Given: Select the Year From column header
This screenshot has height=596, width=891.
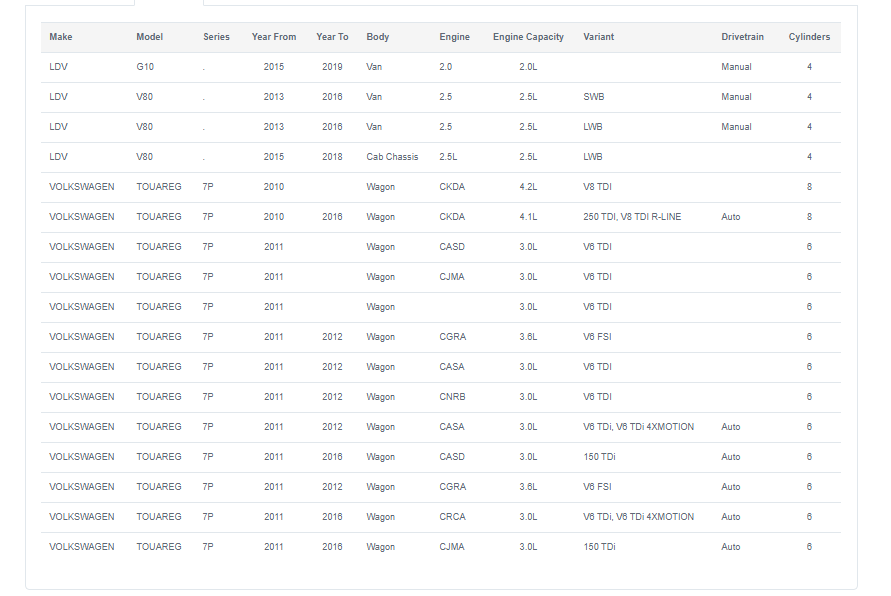Looking at the screenshot, I should tap(274, 37).
